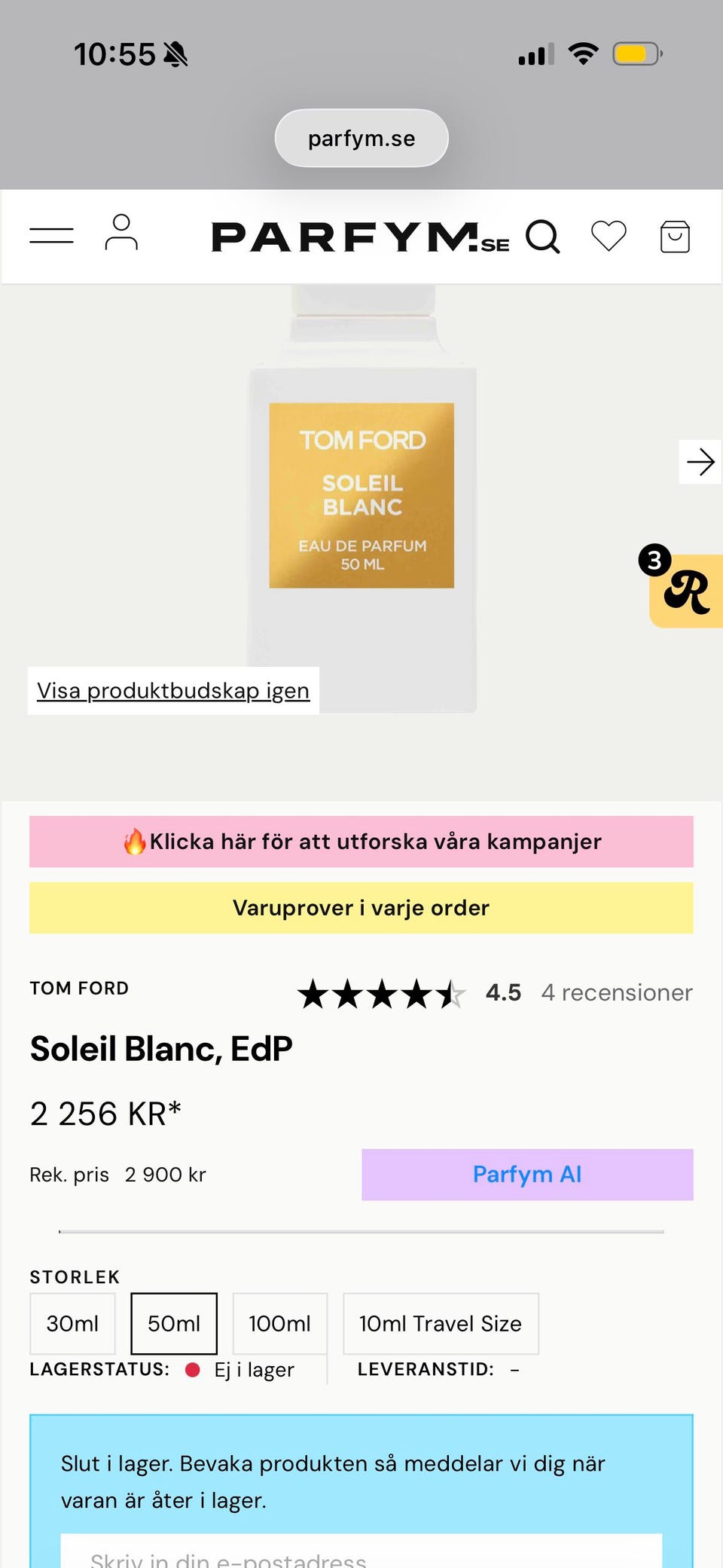Click the Parfym.se logo

tap(360, 237)
